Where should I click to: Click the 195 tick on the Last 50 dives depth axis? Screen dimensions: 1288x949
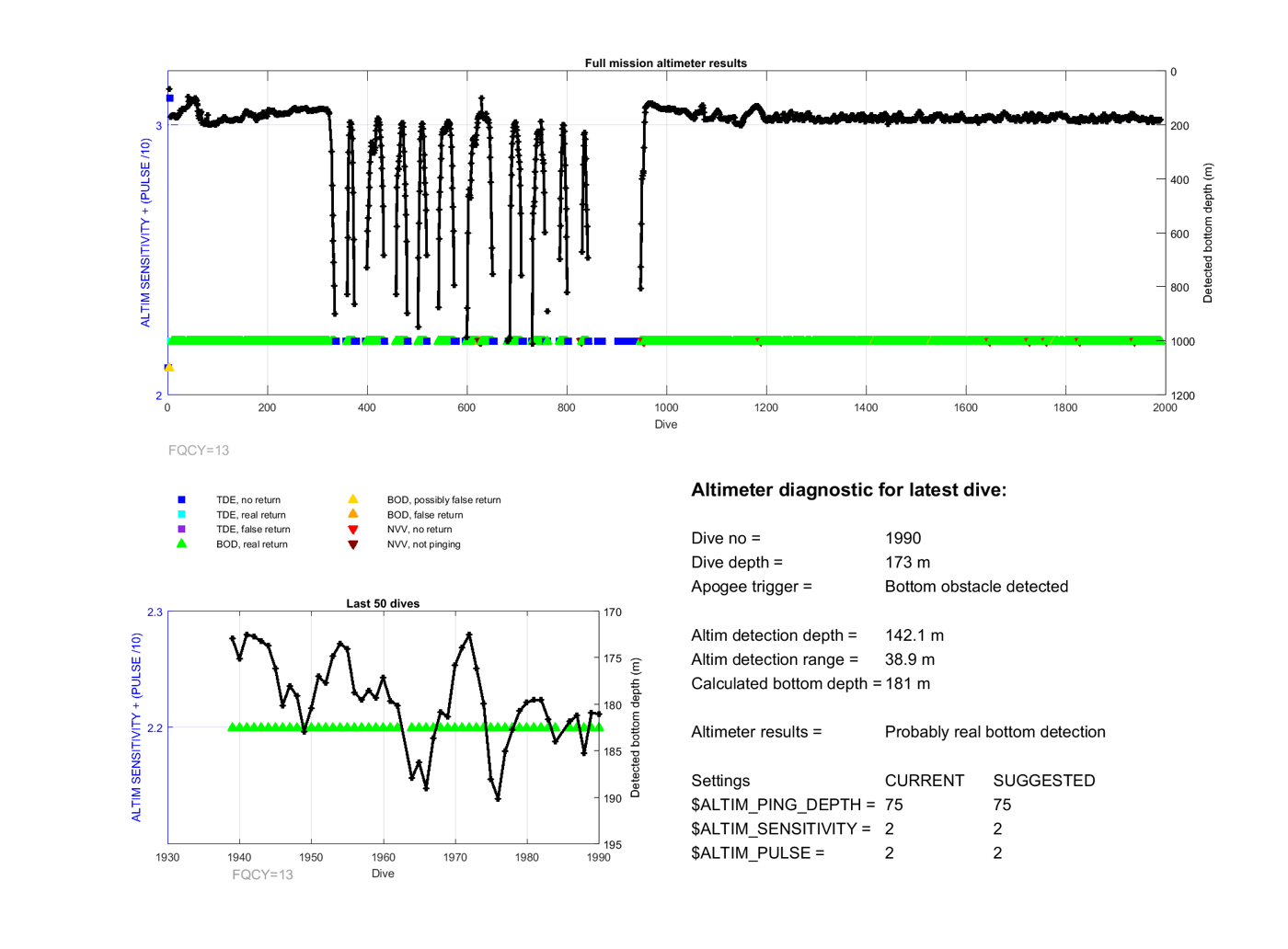pyautogui.click(x=613, y=845)
